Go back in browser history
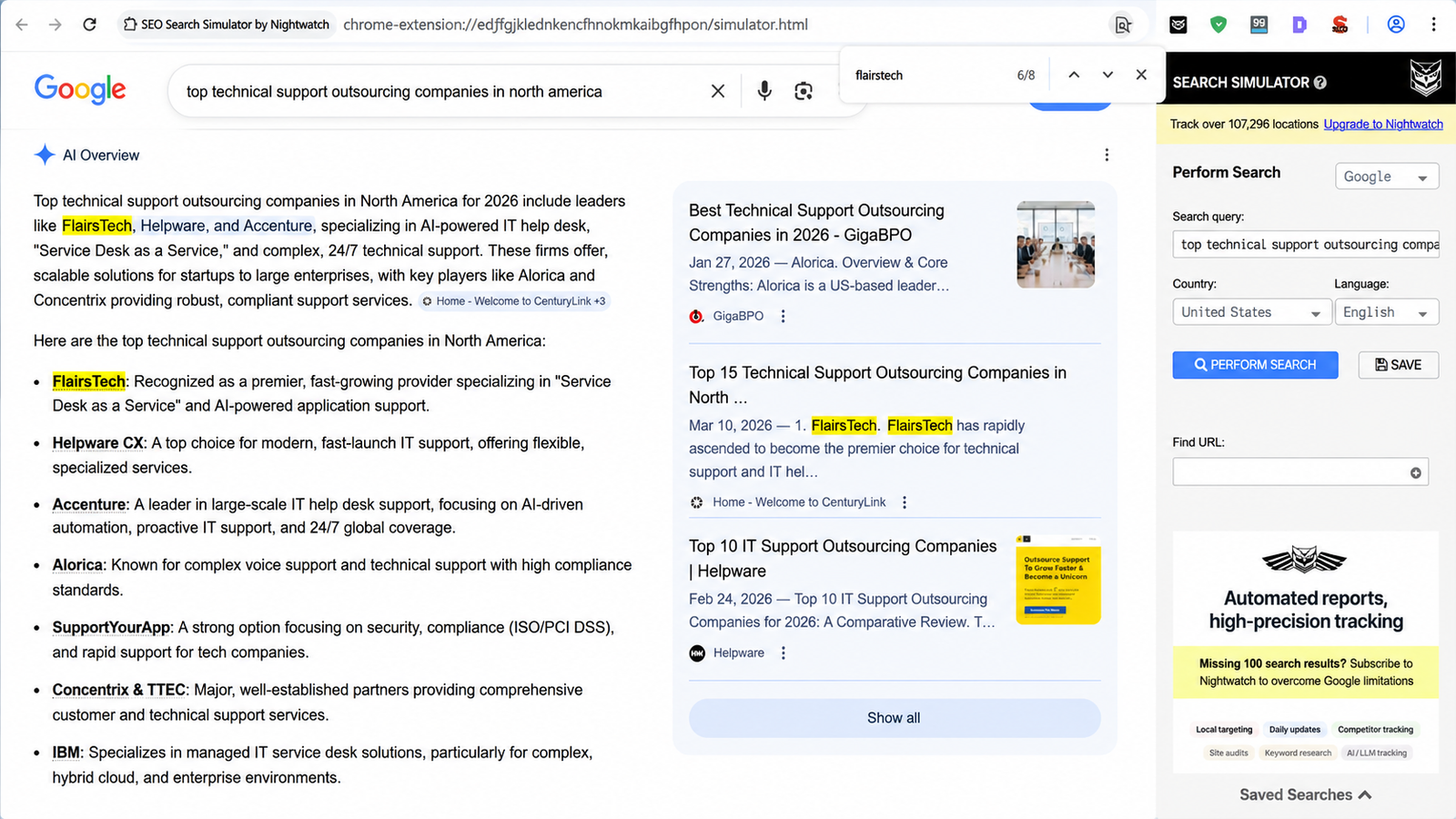 pyautogui.click(x=22, y=25)
